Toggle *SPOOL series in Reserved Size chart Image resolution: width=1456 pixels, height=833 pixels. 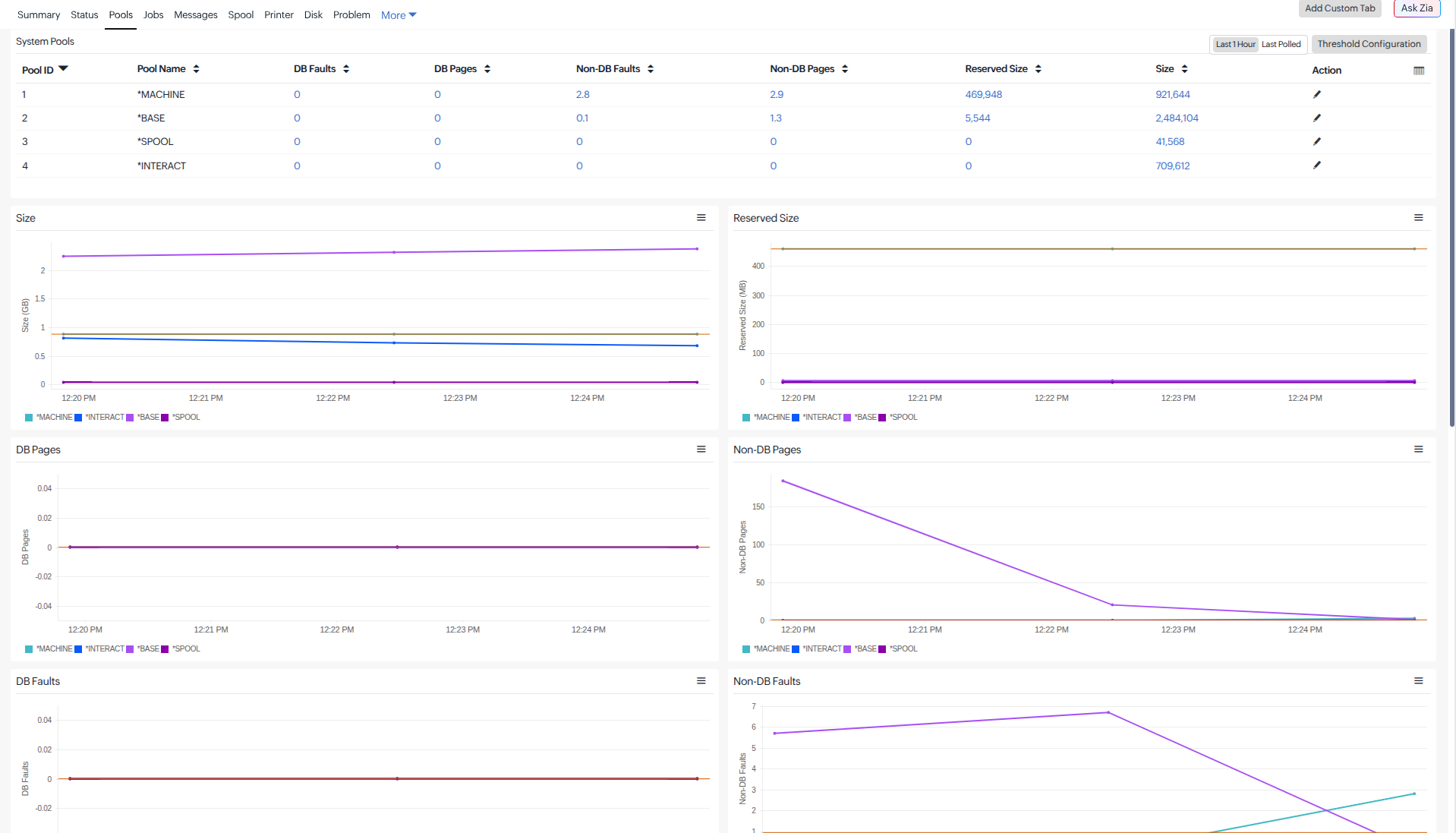click(x=898, y=417)
